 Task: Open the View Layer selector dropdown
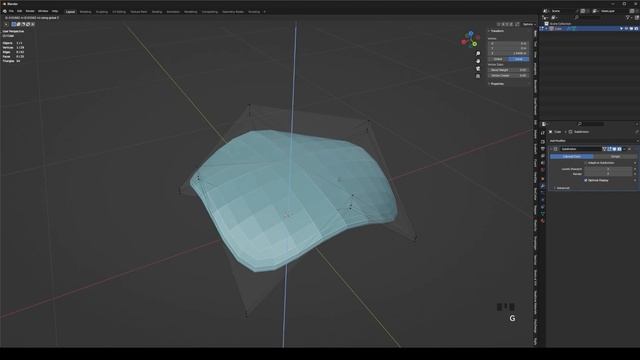click(x=595, y=11)
